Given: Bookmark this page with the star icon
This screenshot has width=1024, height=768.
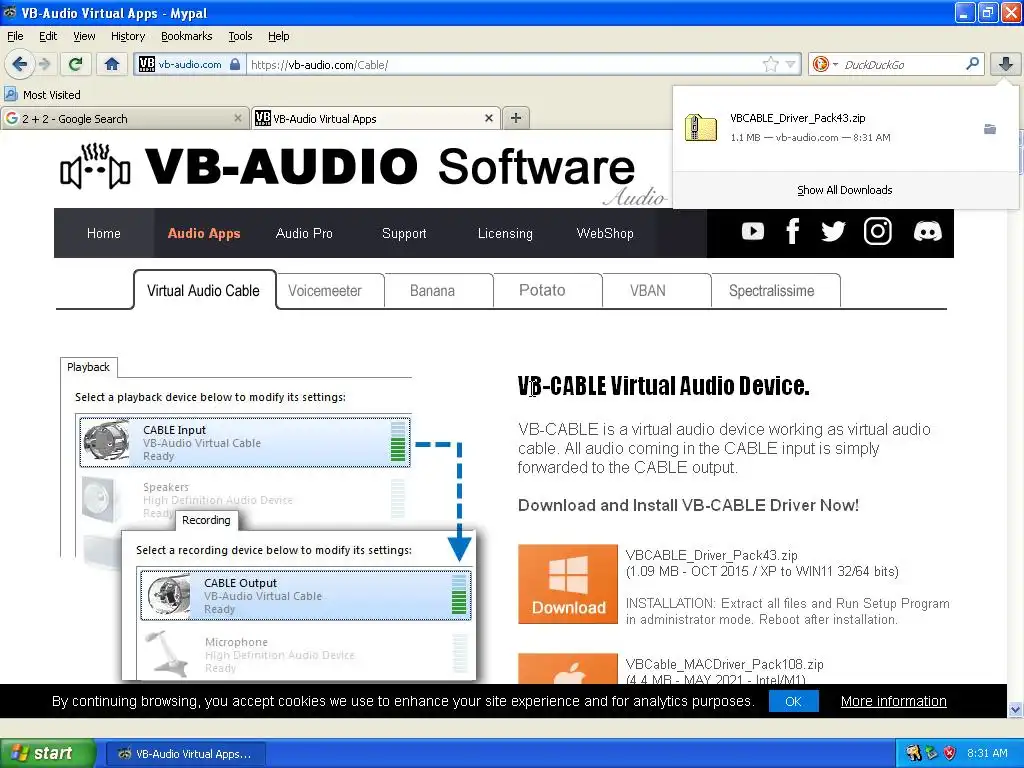Looking at the screenshot, I should pos(771,64).
